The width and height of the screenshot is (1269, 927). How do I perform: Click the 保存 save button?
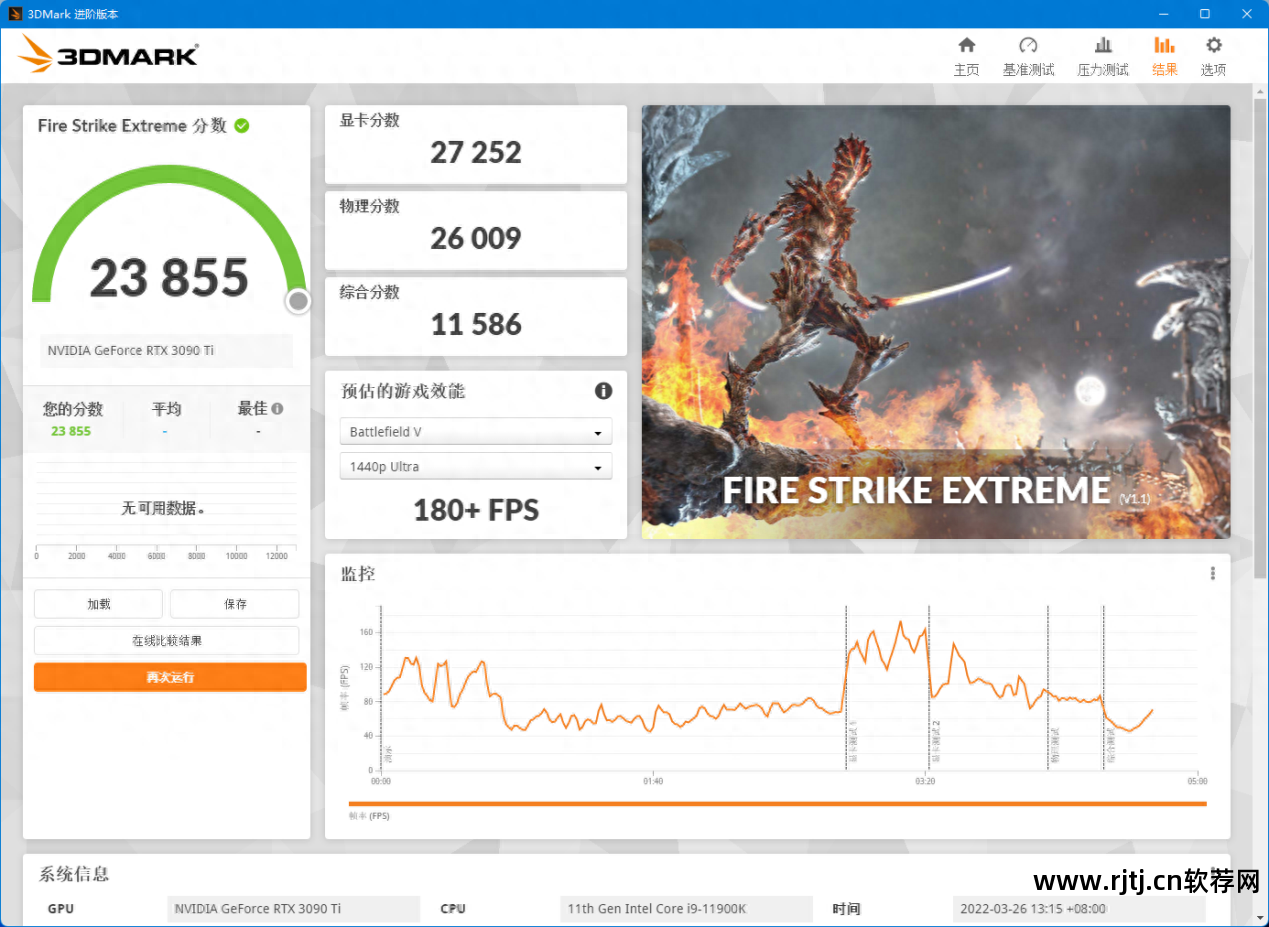click(235, 604)
